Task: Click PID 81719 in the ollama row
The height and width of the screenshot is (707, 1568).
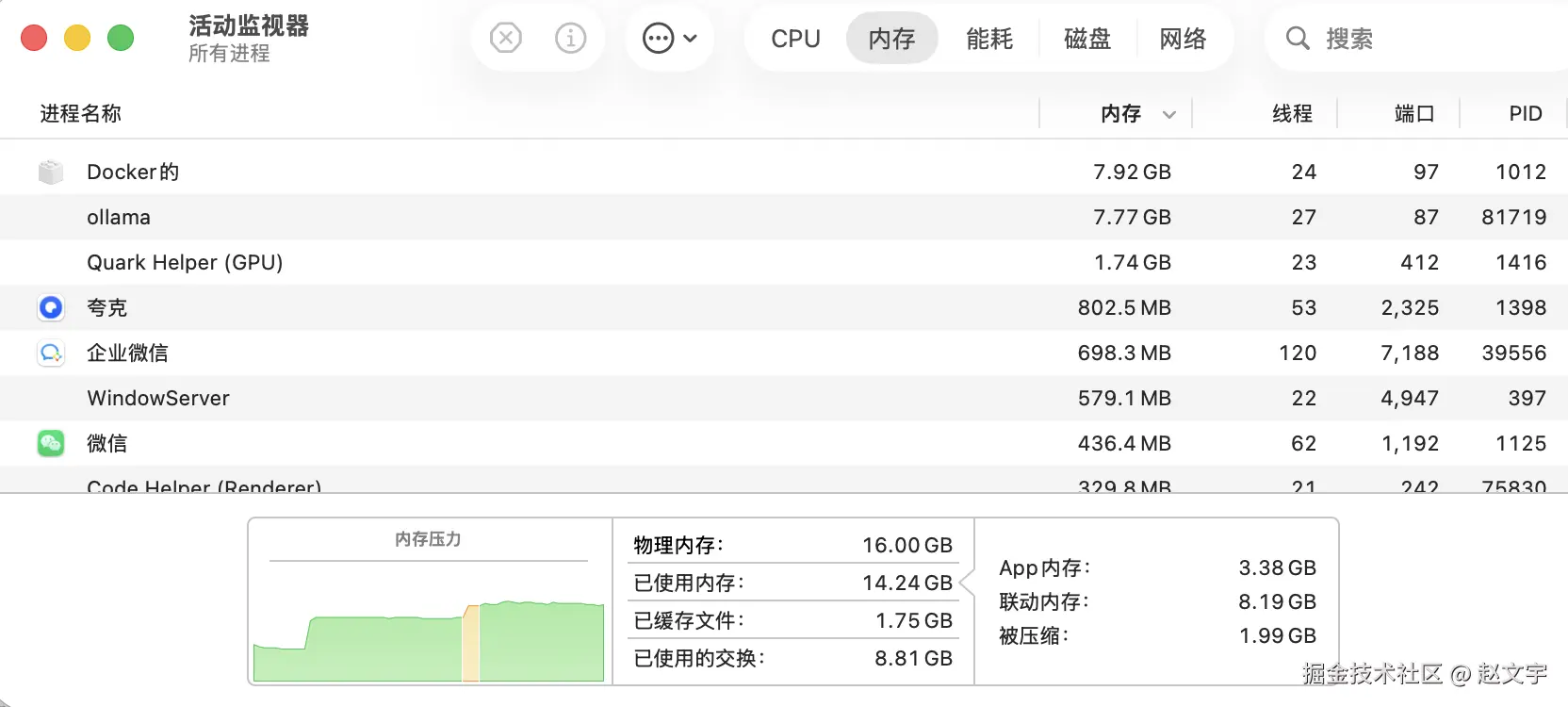Action: 1513,217
